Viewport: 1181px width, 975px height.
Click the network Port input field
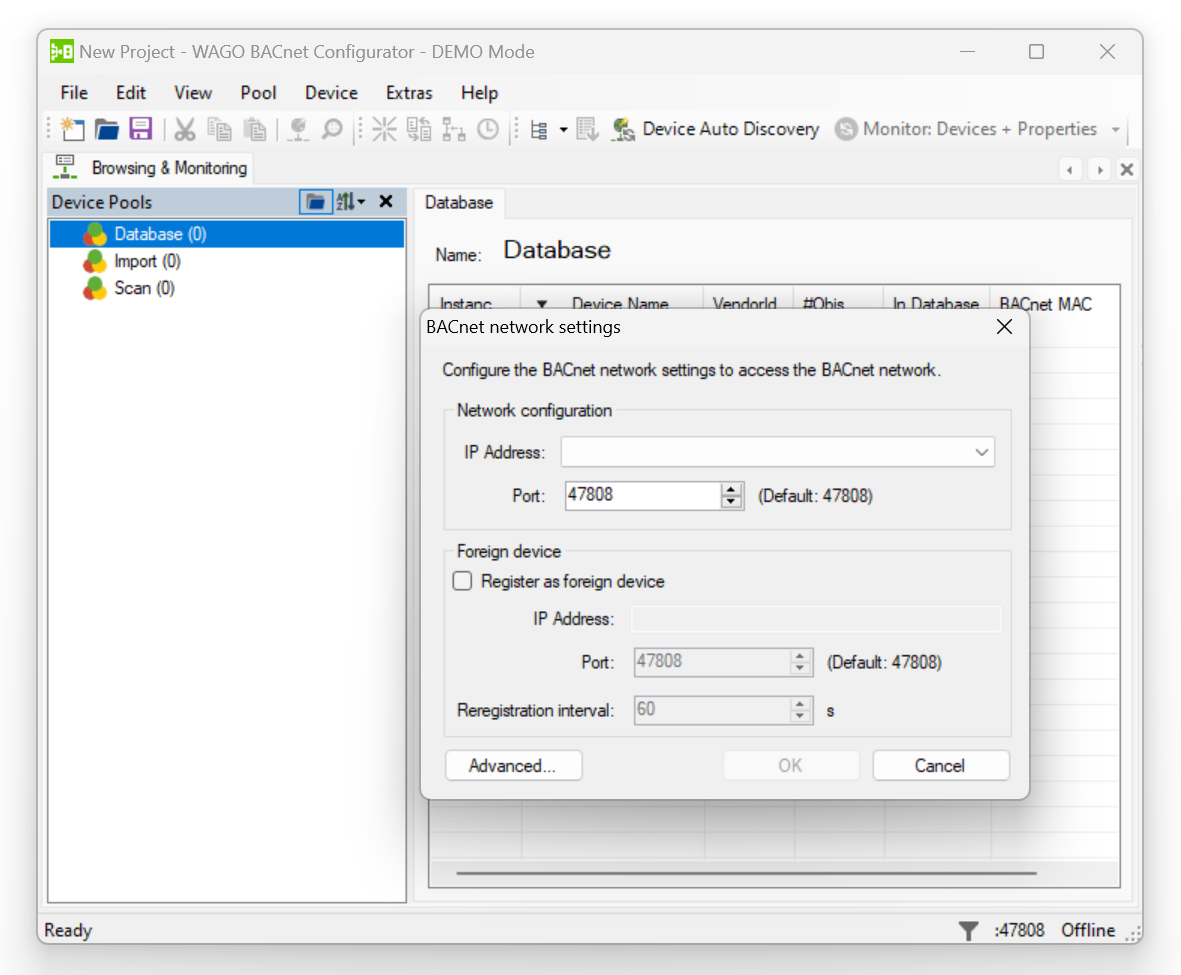(642, 496)
